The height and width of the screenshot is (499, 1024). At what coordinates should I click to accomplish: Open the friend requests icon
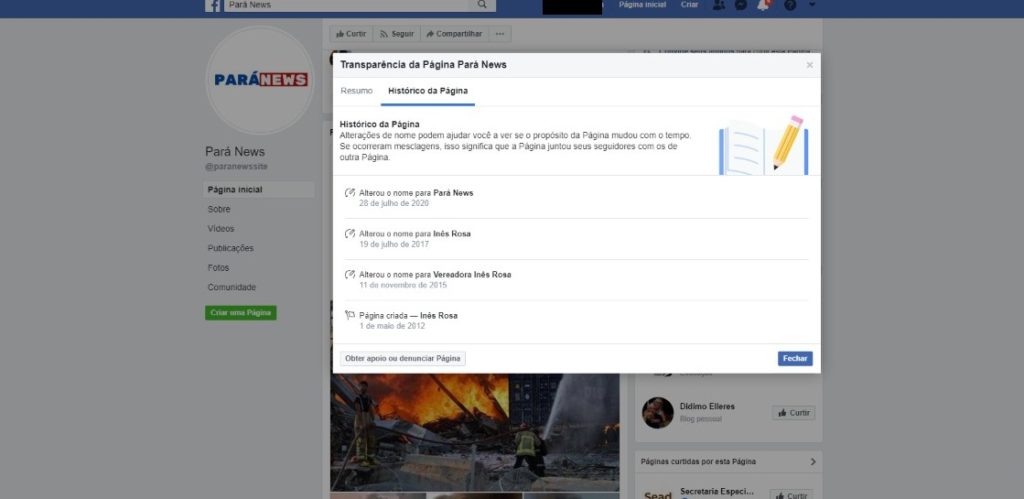[719, 5]
